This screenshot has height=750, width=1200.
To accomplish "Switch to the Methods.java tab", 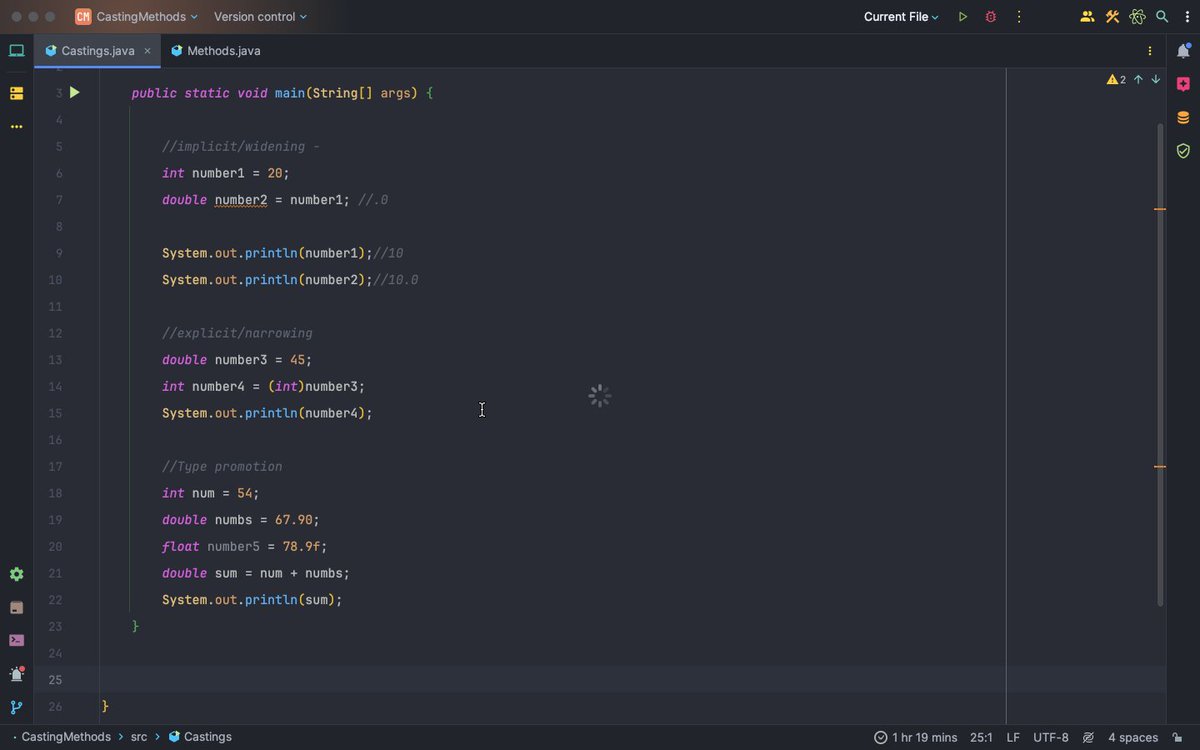I will coord(215,50).
